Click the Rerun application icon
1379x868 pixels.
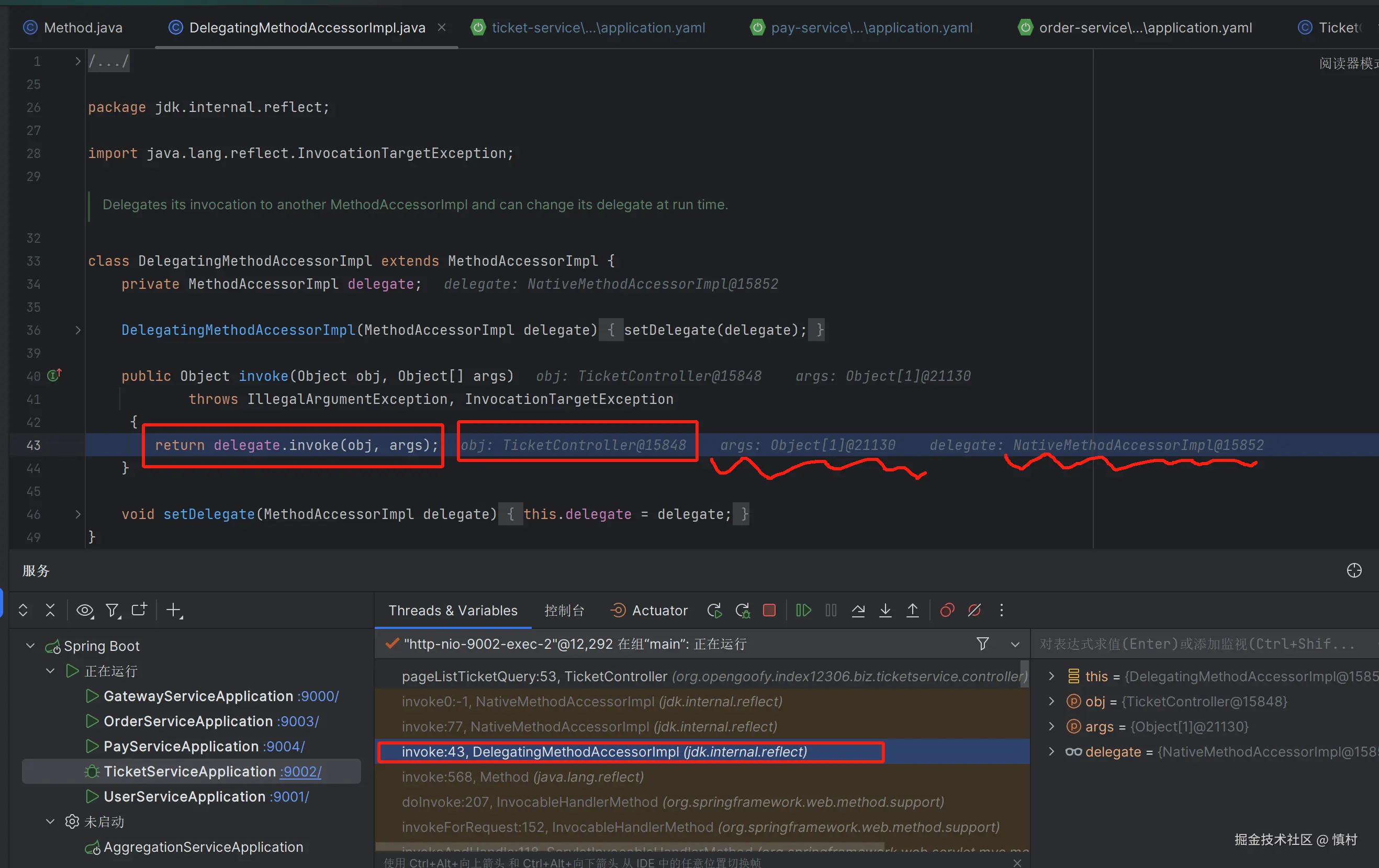714,611
